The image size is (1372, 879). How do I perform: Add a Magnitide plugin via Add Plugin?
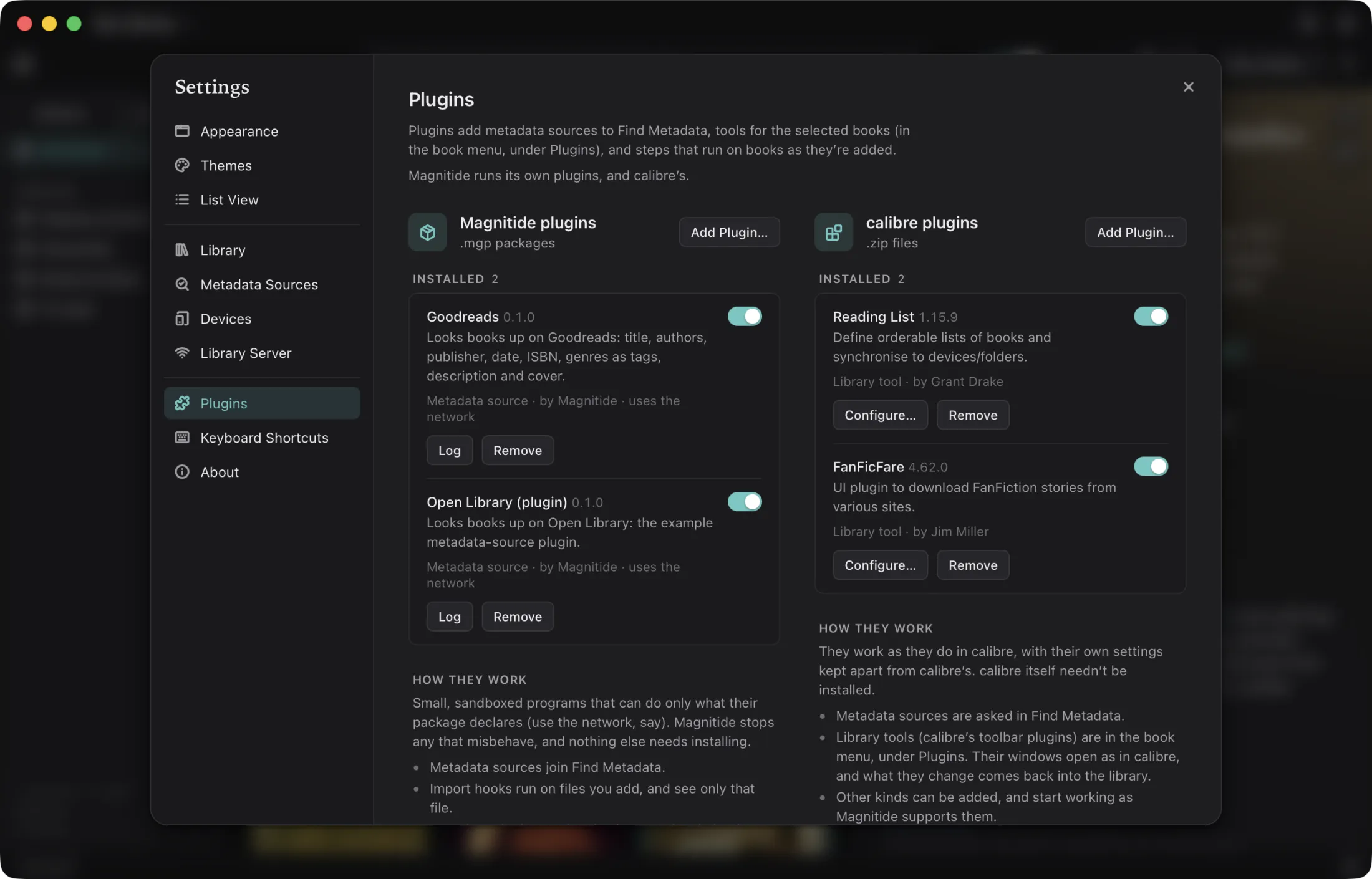click(x=729, y=232)
